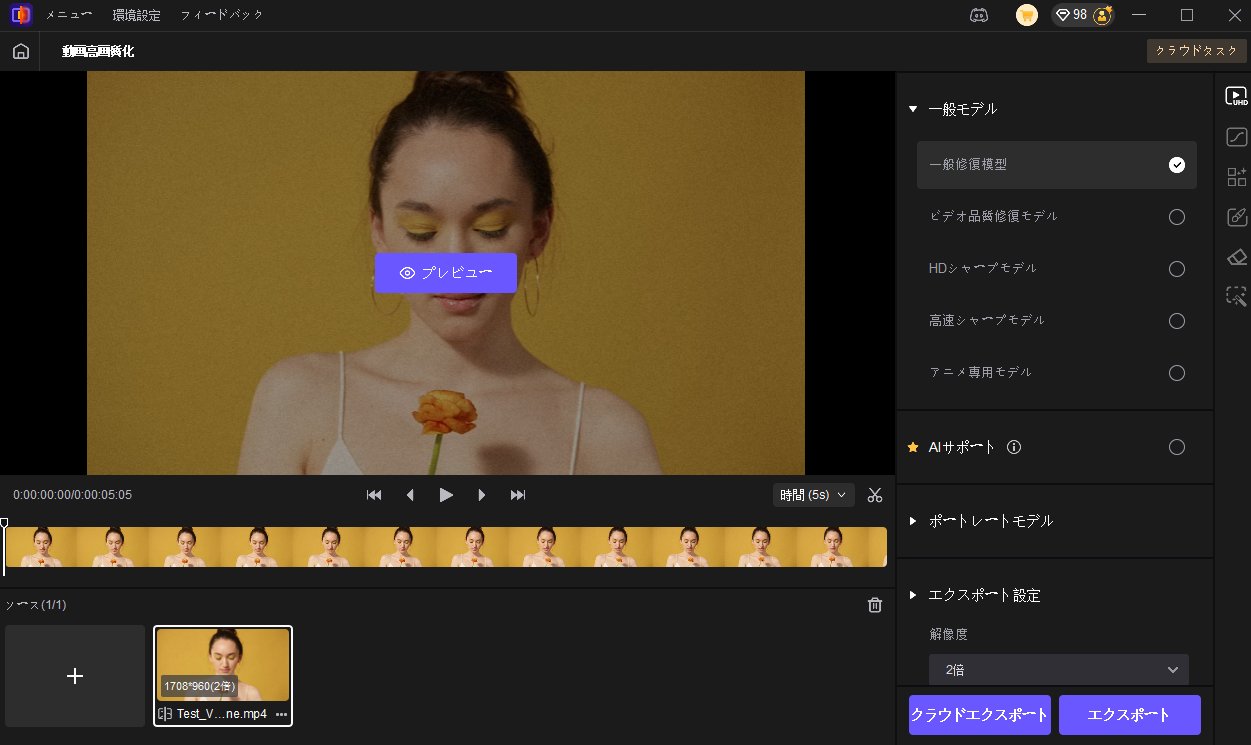This screenshot has width=1251, height=745.
Task: Go to the home screen
Action: pos(21,52)
